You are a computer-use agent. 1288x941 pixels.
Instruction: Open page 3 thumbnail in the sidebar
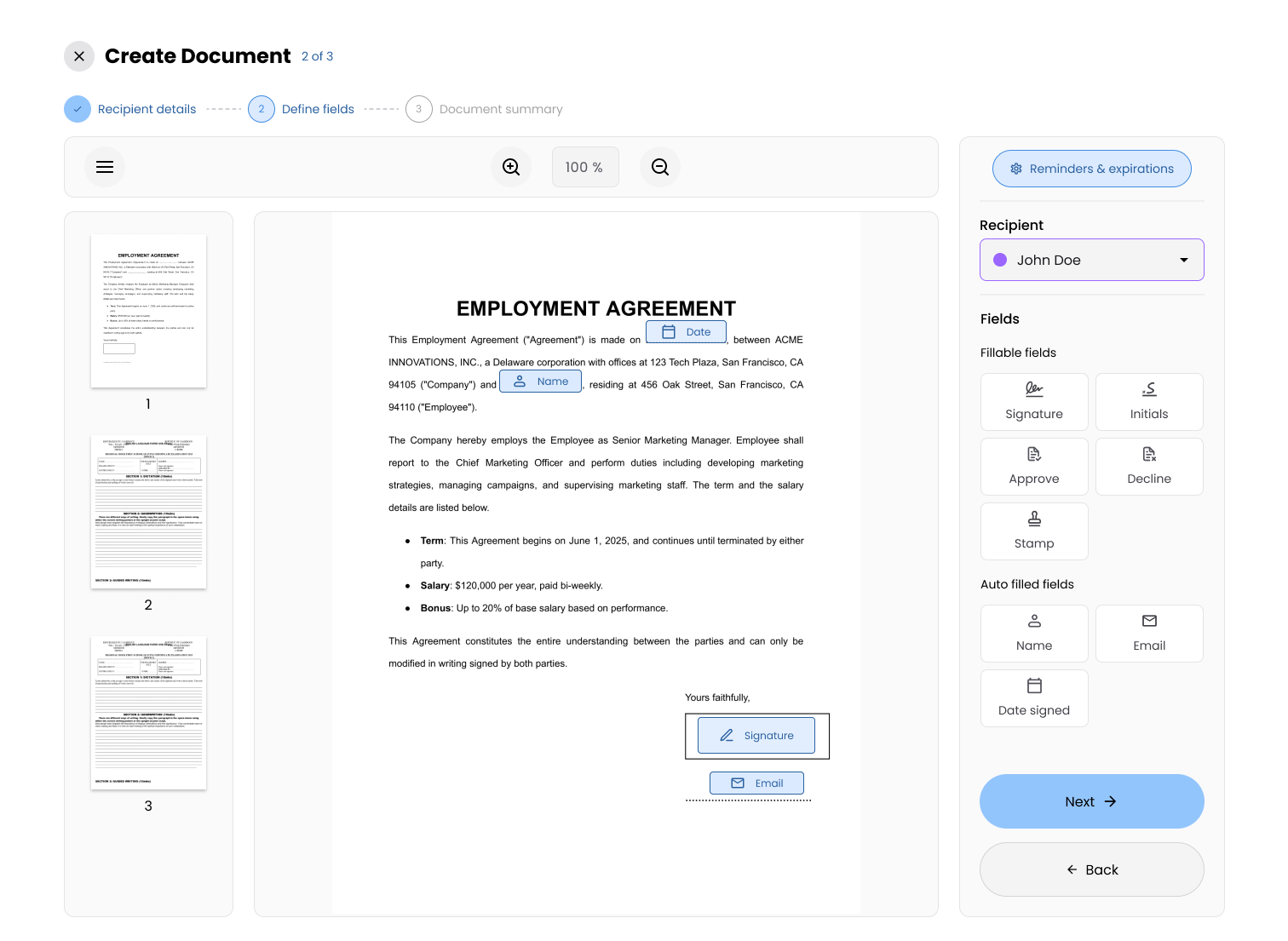pos(148,712)
